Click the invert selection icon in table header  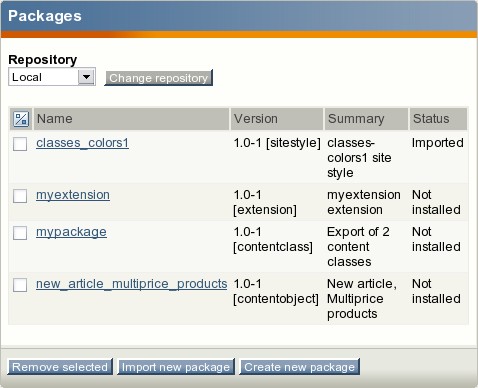coord(21,119)
